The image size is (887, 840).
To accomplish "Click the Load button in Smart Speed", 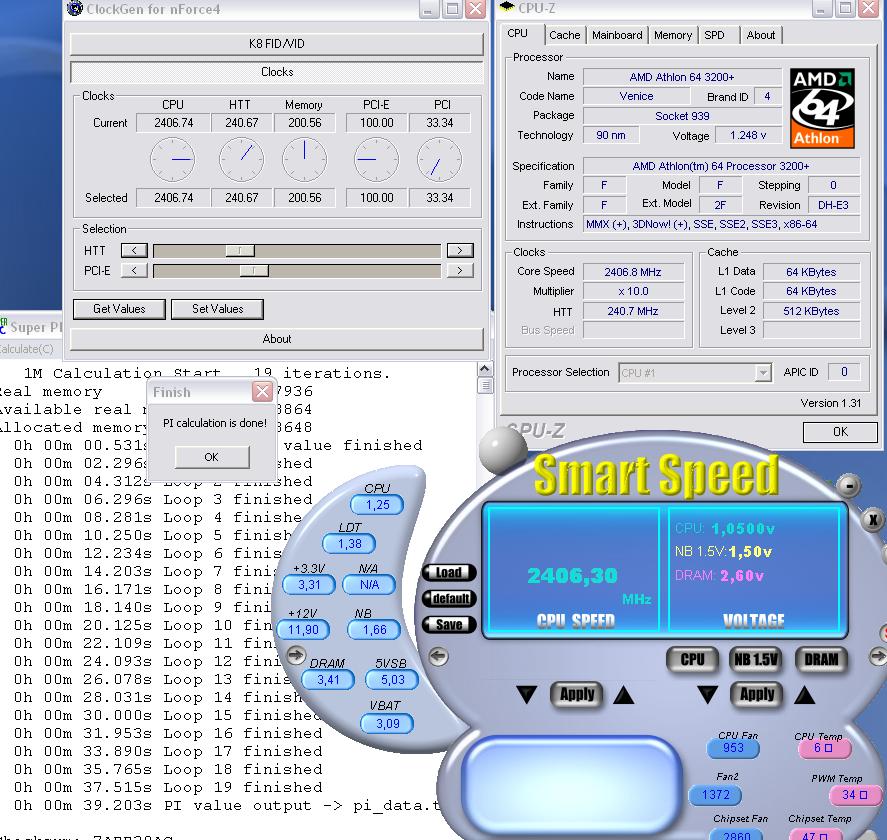I will [449, 572].
